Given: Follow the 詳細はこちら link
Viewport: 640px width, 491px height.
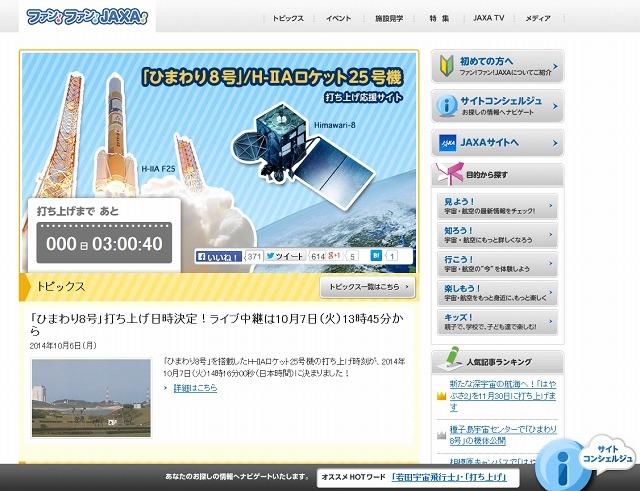Looking at the screenshot, I should [x=196, y=388].
